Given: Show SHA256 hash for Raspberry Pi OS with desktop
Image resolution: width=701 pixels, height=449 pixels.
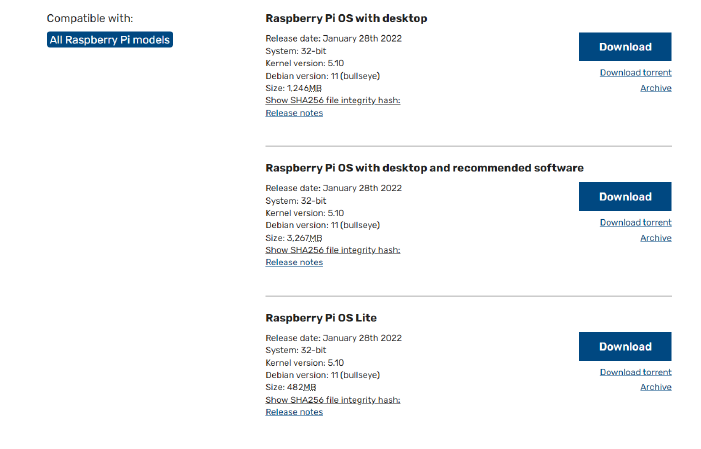Looking at the screenshot, I should 332,100.
